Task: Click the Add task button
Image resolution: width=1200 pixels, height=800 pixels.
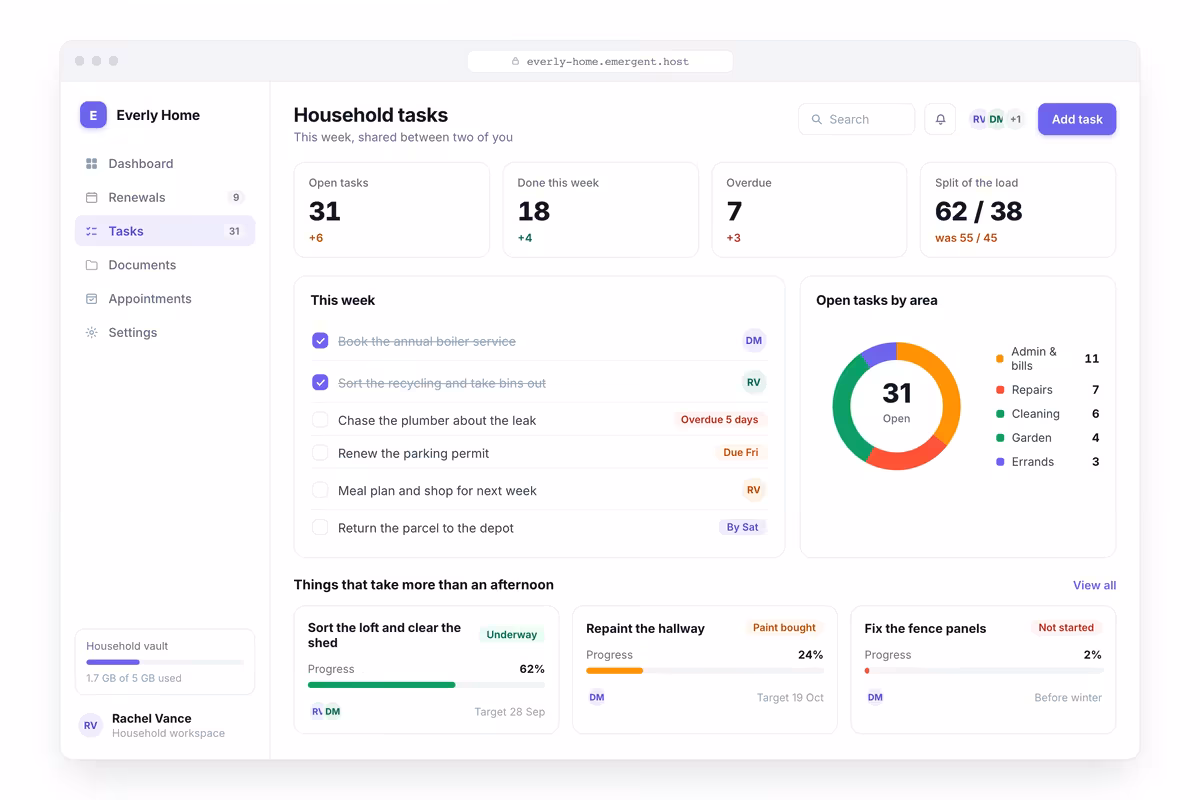Action: click(x=1077, y=119)
